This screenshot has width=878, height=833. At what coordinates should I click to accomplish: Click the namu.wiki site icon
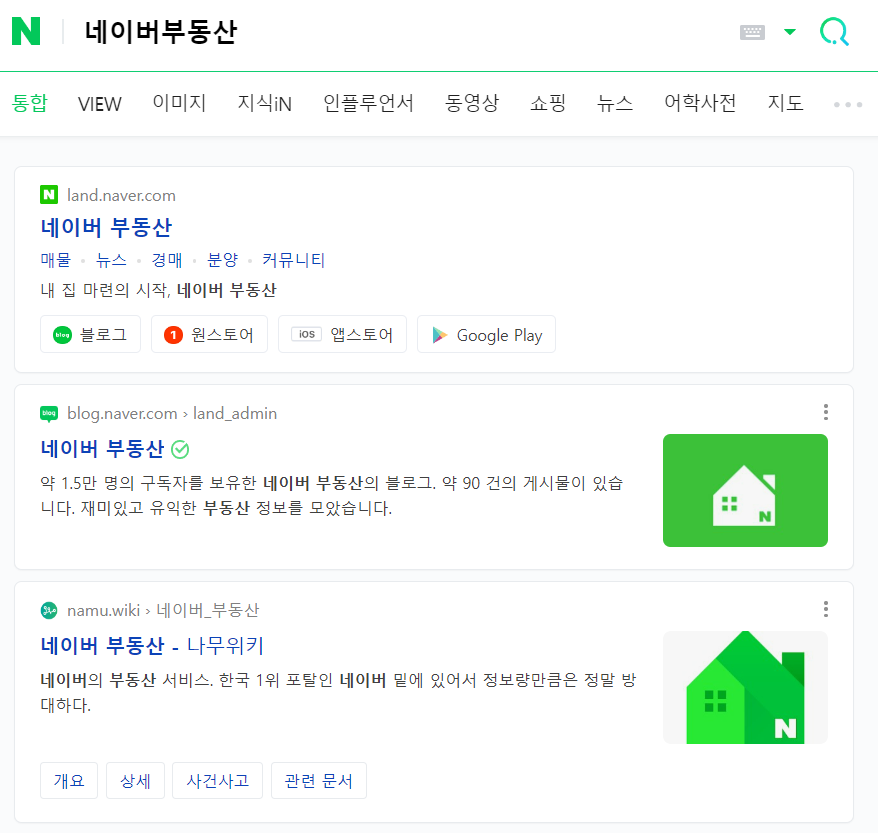(x=47, y=610)
